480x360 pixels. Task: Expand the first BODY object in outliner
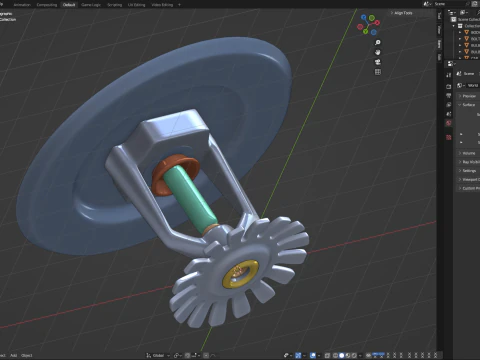tap(460, 32)
